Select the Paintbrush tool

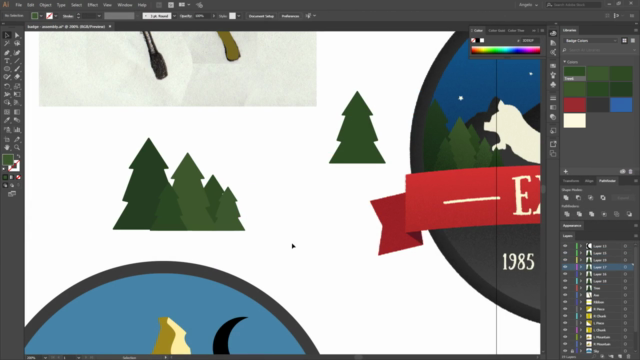pyautogui.click(x=17, y=69)
